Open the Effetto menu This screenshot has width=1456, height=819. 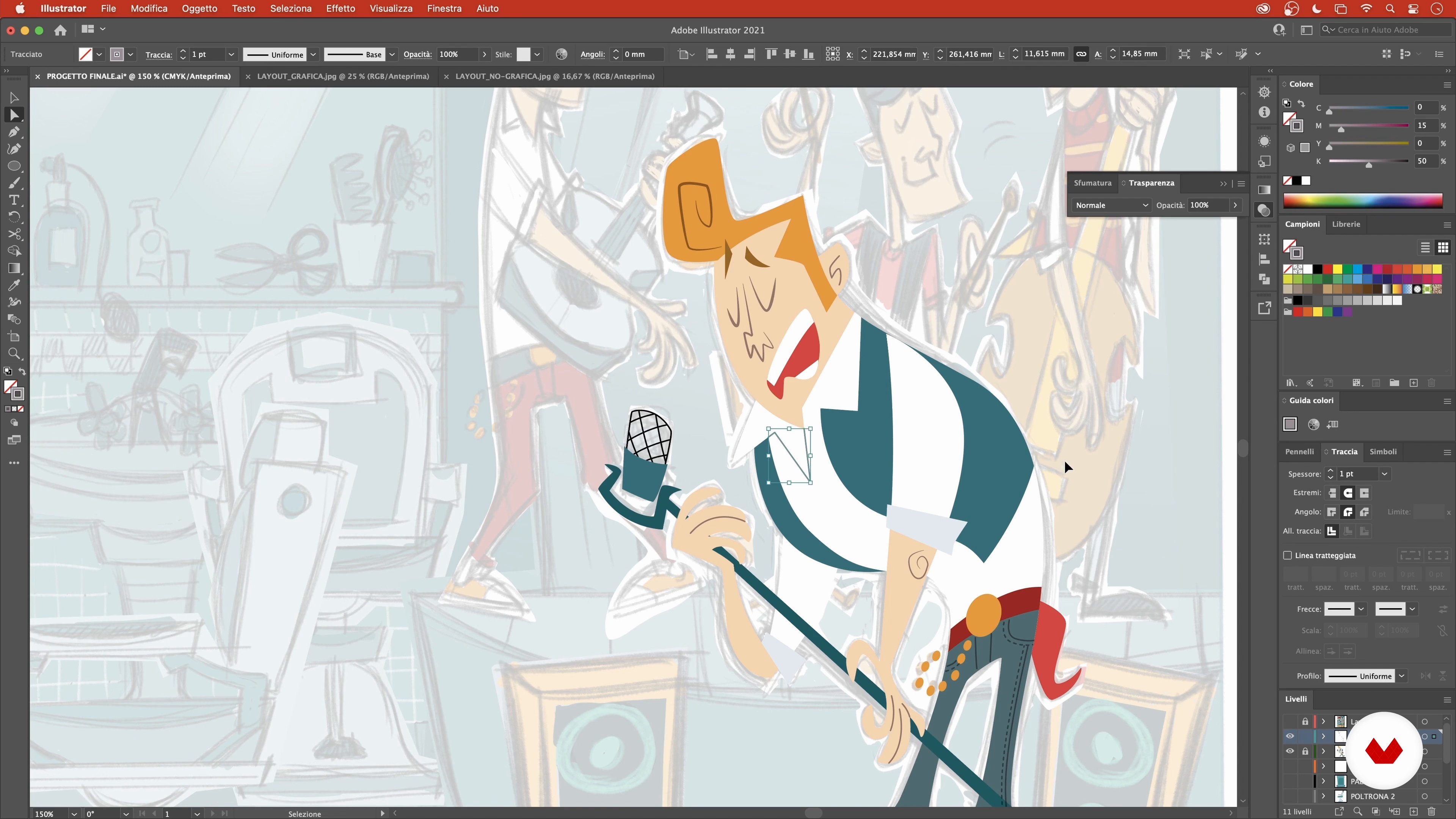[x=340, y=8]
